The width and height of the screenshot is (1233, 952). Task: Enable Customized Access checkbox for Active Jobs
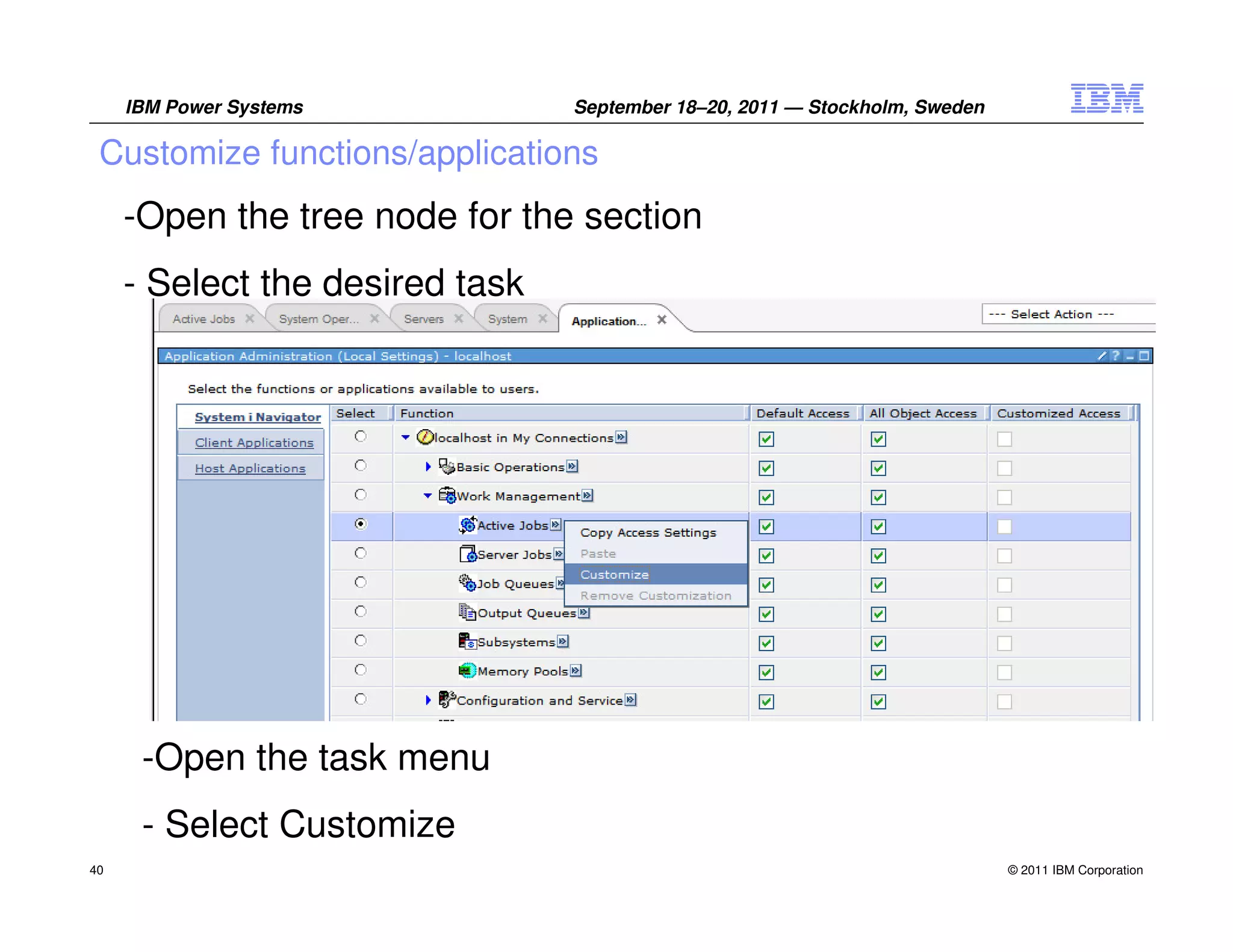click(1004, 527)
